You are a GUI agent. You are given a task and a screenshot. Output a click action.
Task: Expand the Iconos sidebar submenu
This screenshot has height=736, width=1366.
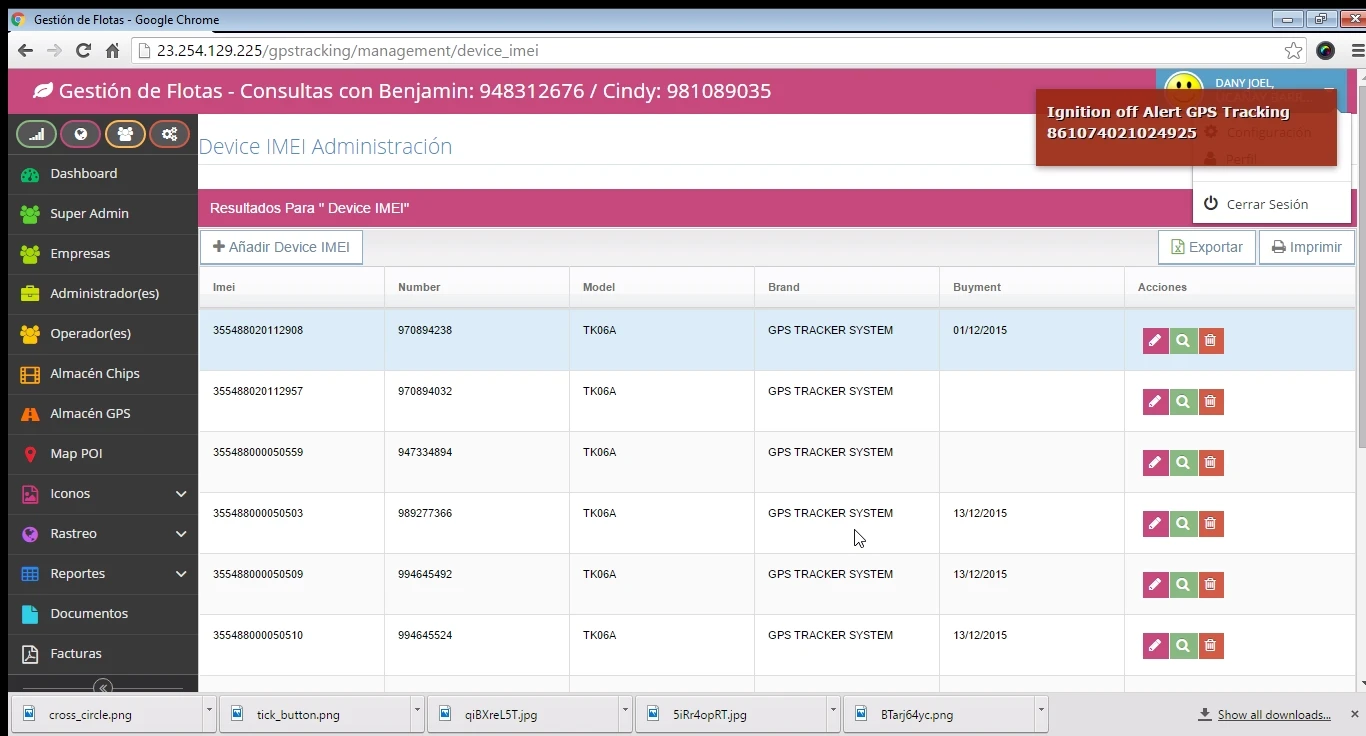(181, 494)
